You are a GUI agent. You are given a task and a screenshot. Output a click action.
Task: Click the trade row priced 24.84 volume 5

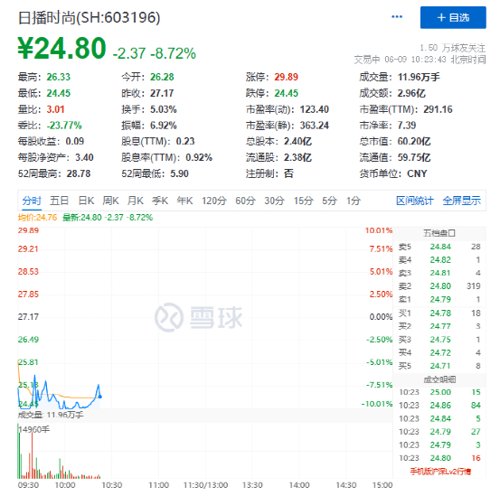pyautogui.click(x=440, y=418)
